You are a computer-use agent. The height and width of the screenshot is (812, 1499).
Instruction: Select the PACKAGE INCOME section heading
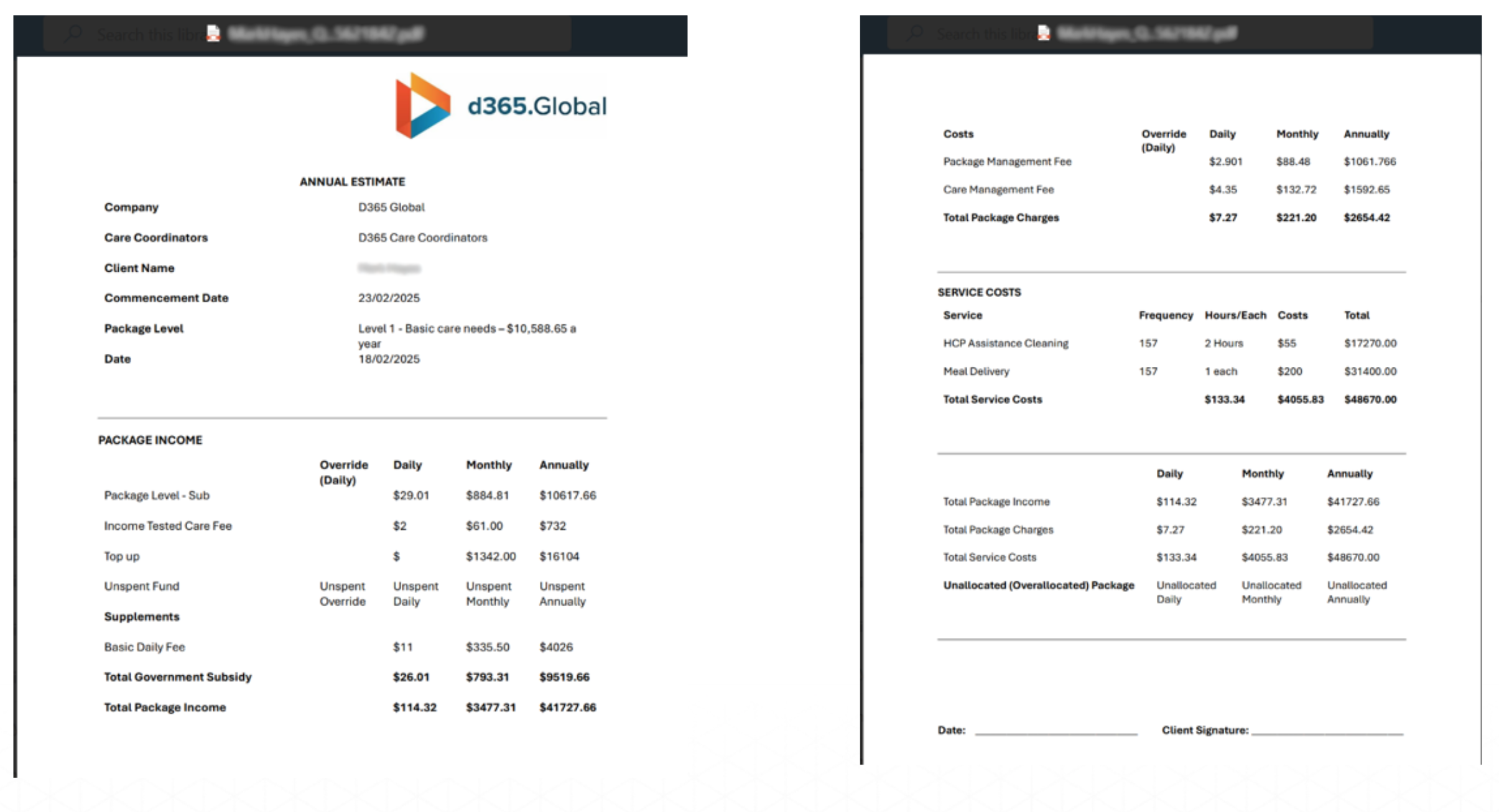[150, 440]
